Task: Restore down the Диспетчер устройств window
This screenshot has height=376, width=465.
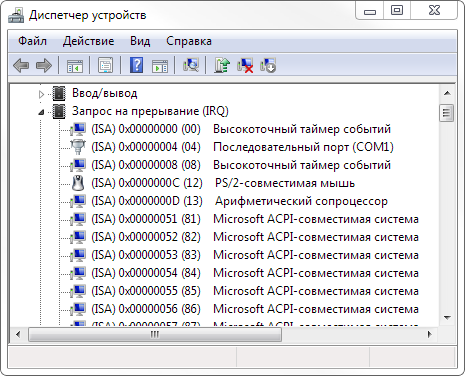Action: click(397, 11)
